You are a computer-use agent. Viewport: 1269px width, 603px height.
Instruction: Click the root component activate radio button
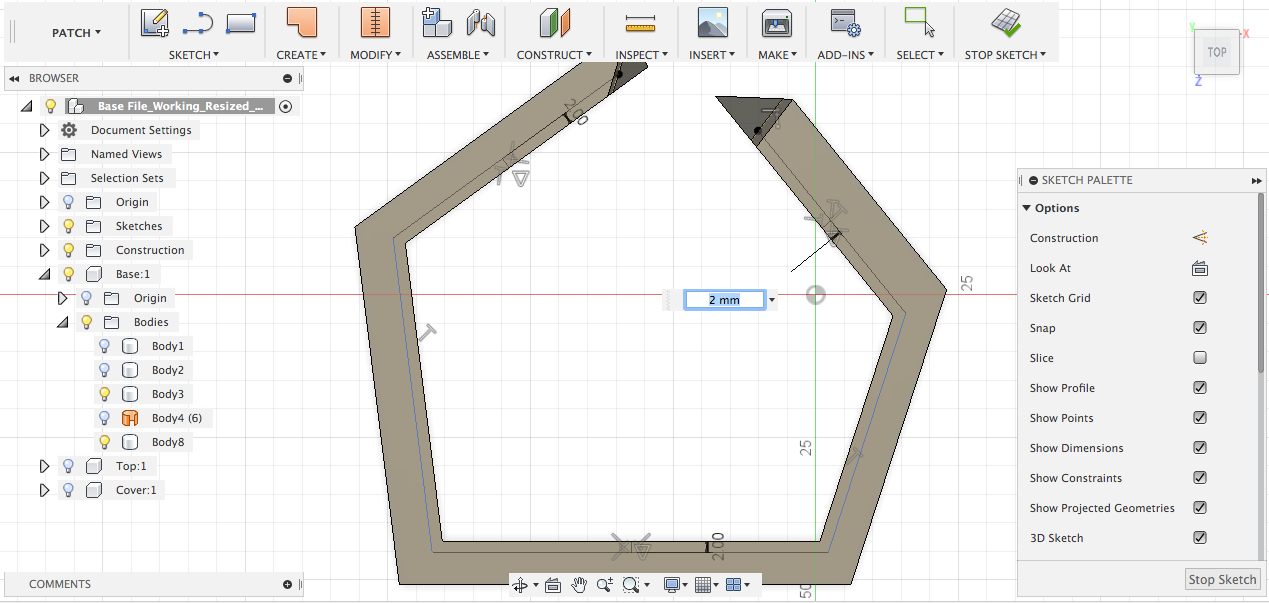click(x=286, y=106)
